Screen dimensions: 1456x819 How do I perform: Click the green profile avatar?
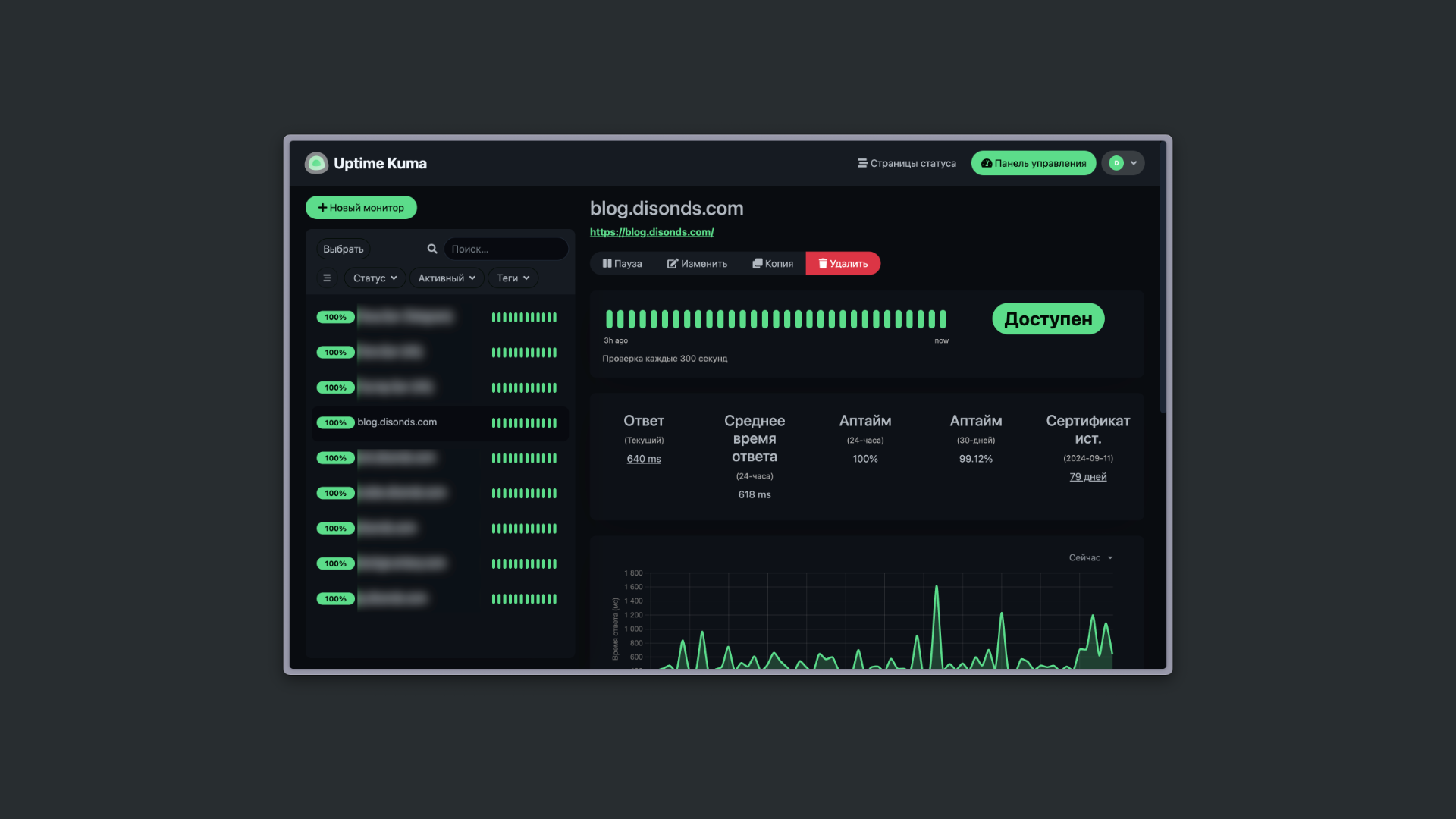pyautogui.click(x=1116, y=163)
